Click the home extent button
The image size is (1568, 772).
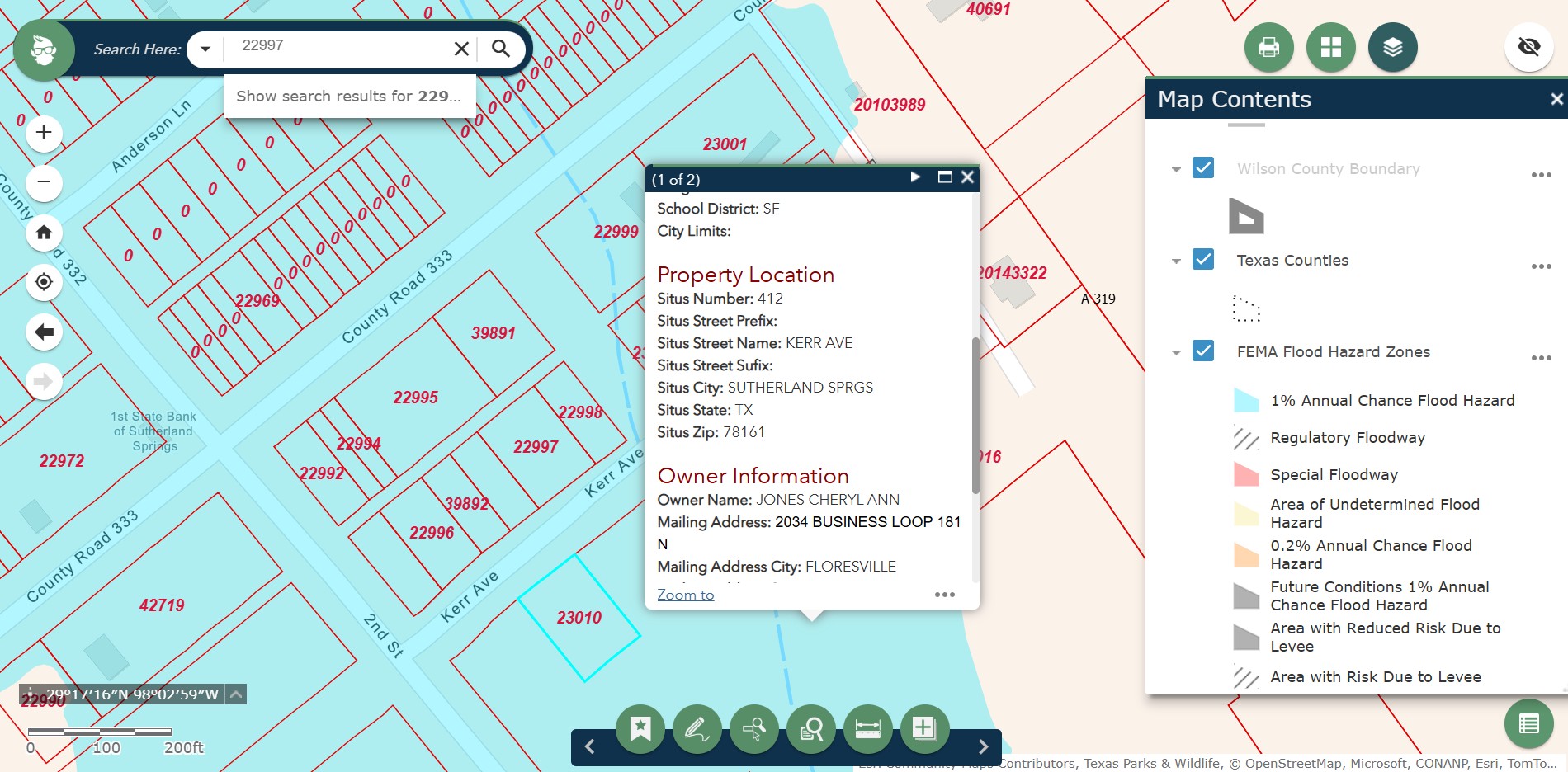pyautogui.click(x=45, y=233)
